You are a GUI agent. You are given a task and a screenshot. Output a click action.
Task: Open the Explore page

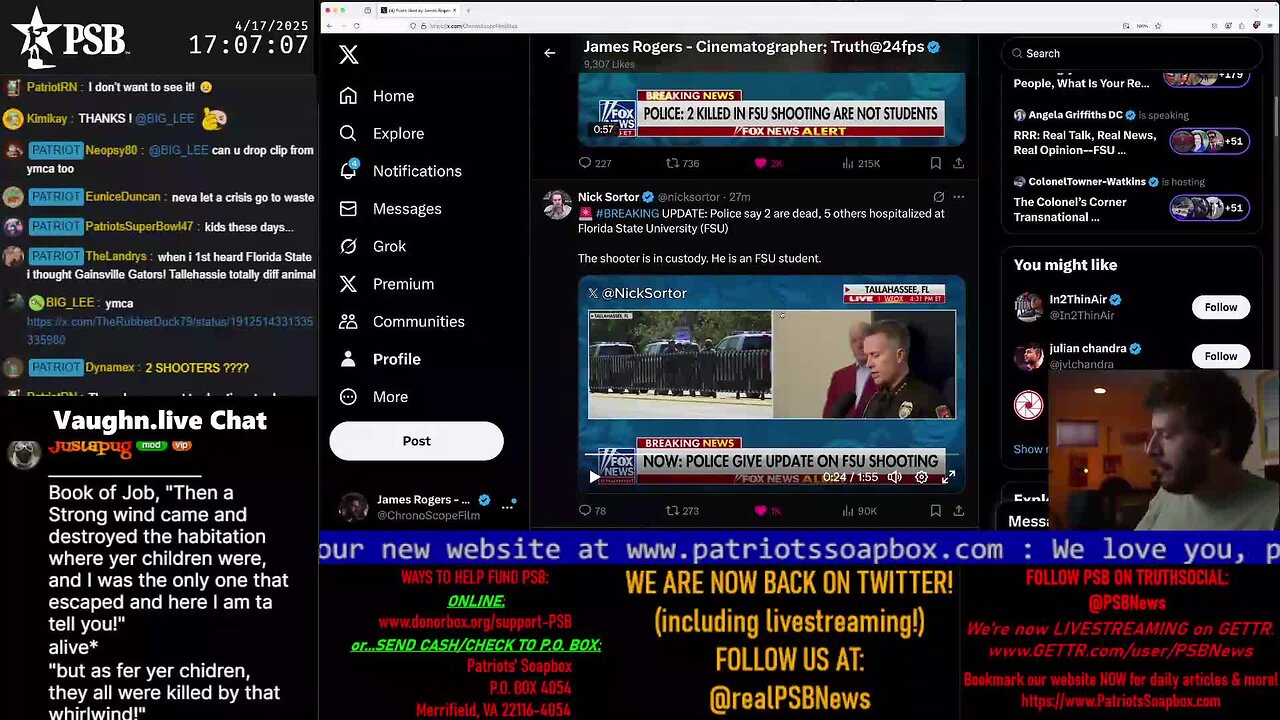[x=381, y=133]
